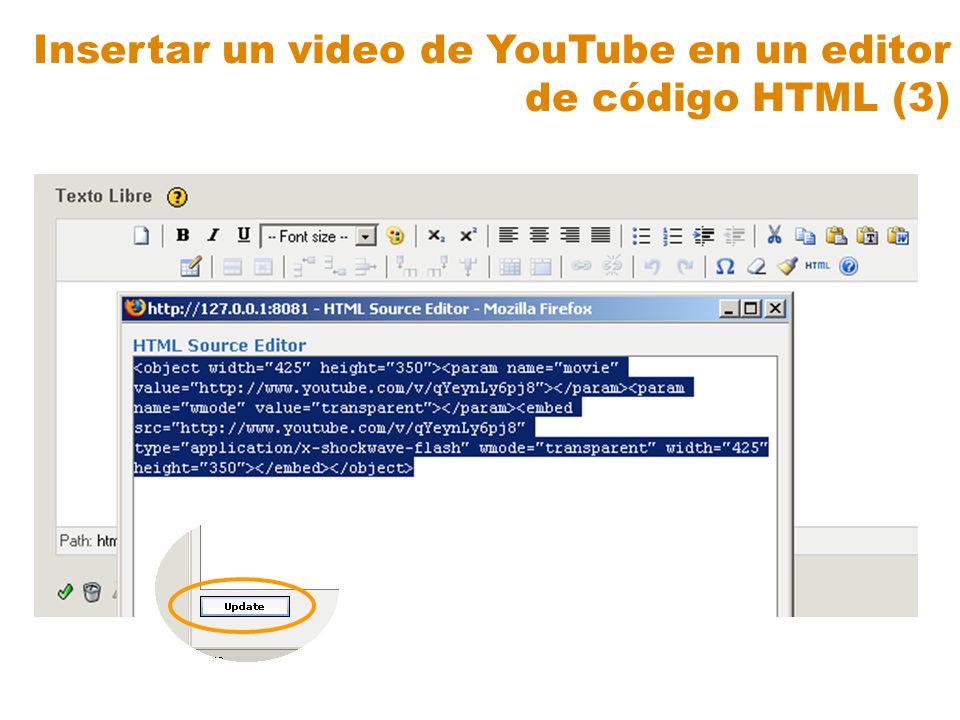Insert special character Omega icon
This screenshot has width=960, height=720.
tap(725, 266)
